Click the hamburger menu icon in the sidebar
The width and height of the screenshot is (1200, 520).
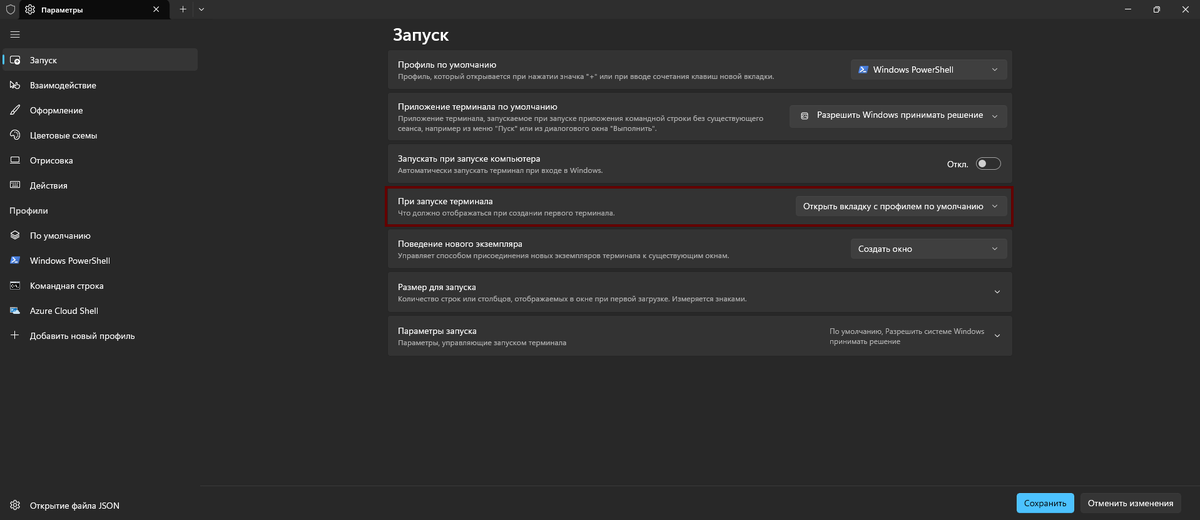15,35
